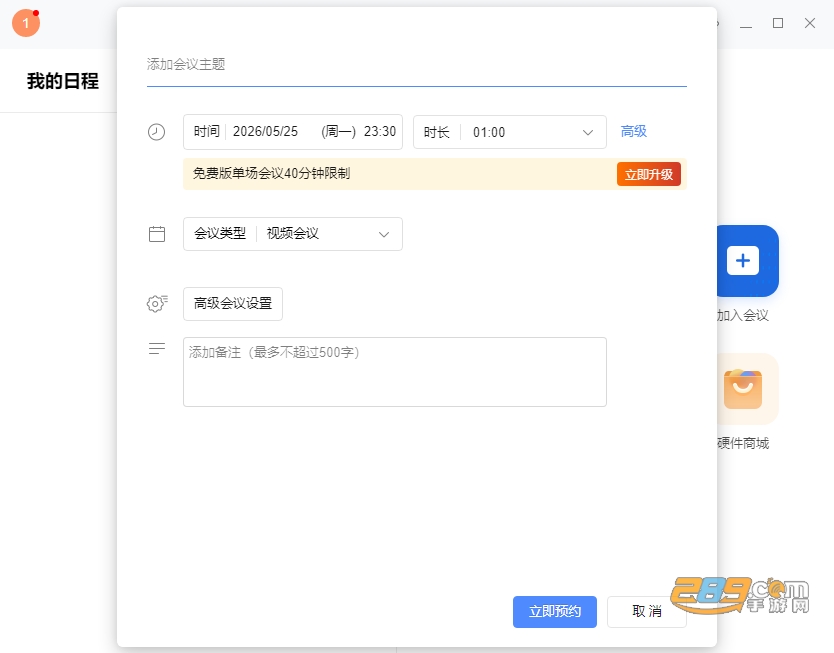
Task: Click the blue 加入会议 plus icon
Action: (x=748, y=261)
